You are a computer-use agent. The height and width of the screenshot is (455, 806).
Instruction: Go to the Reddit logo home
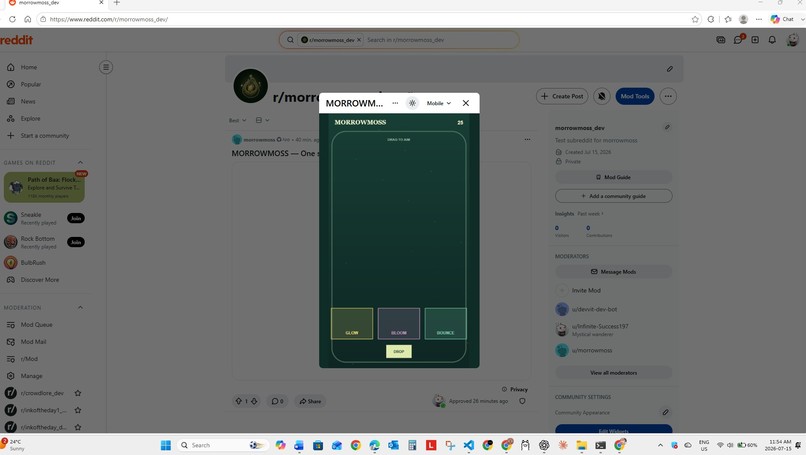coord(16,40)
